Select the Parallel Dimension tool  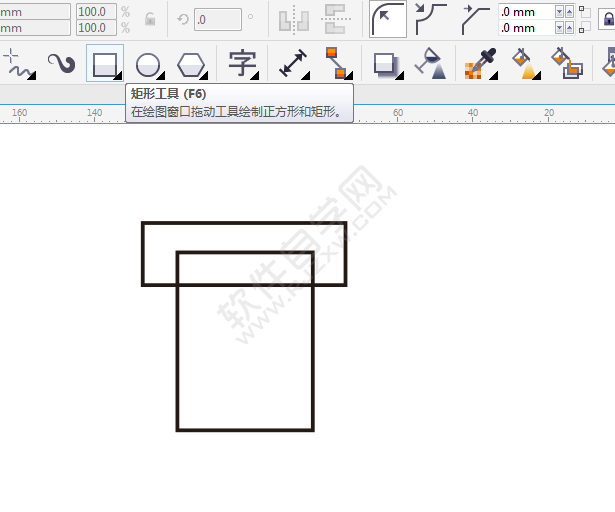coord(293,63)
